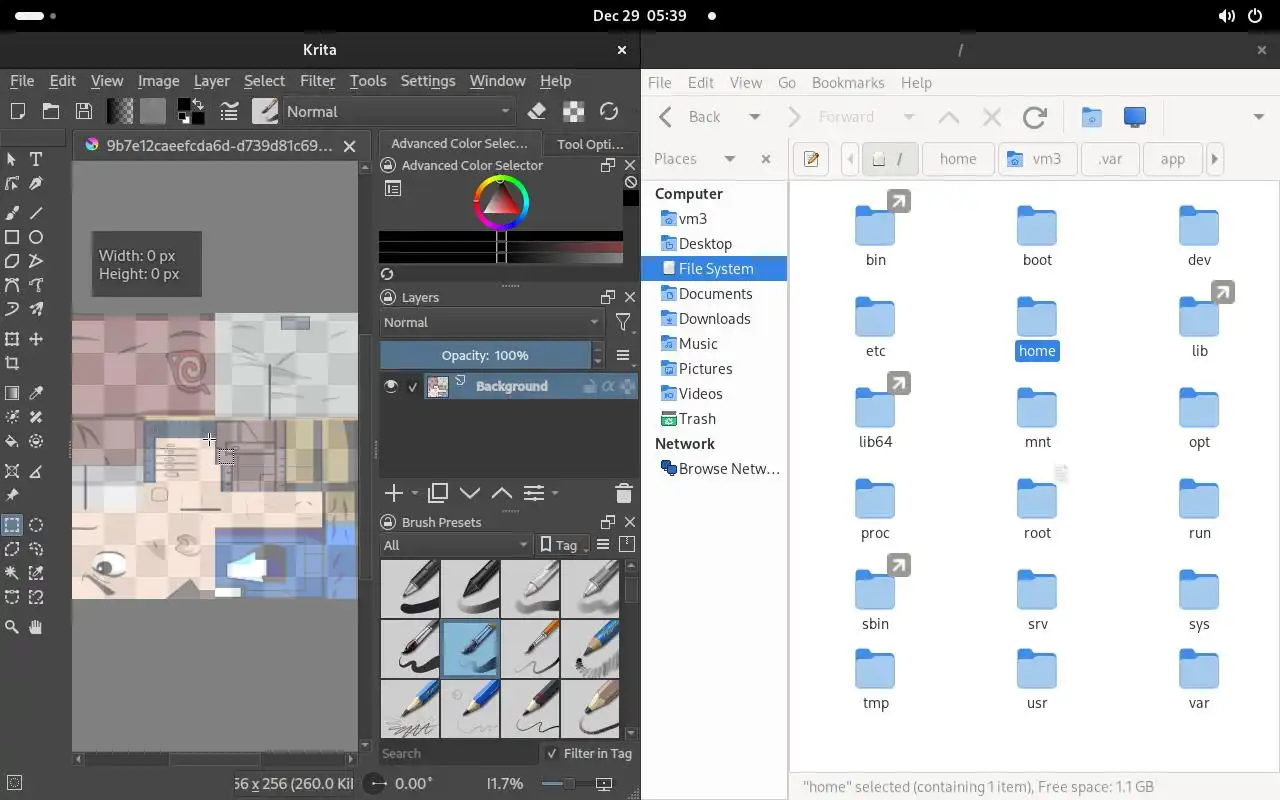Click the Open document folder icon
The height and width of the screenshot is (800, 1280).
point(51,111)
